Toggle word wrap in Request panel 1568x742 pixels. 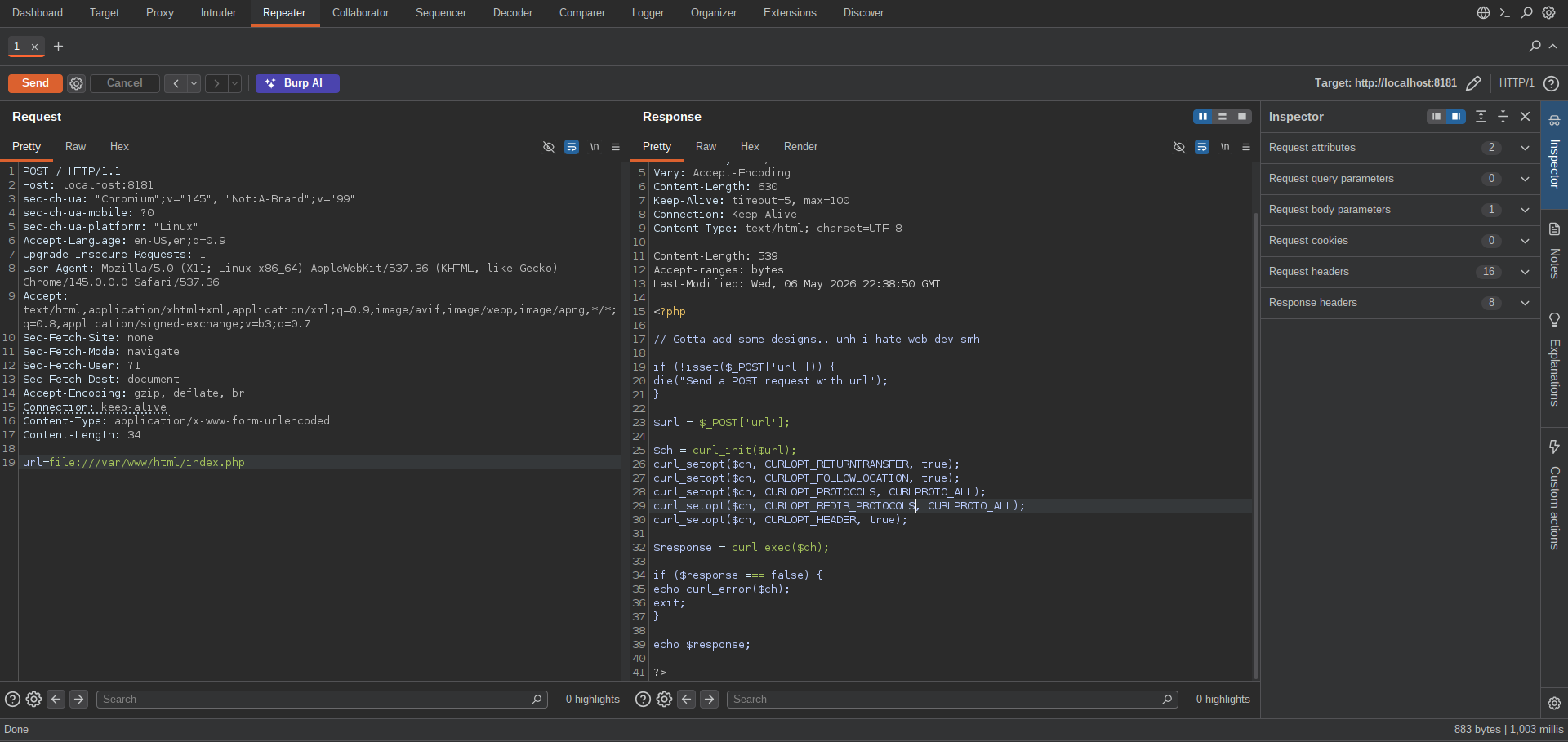572,147
